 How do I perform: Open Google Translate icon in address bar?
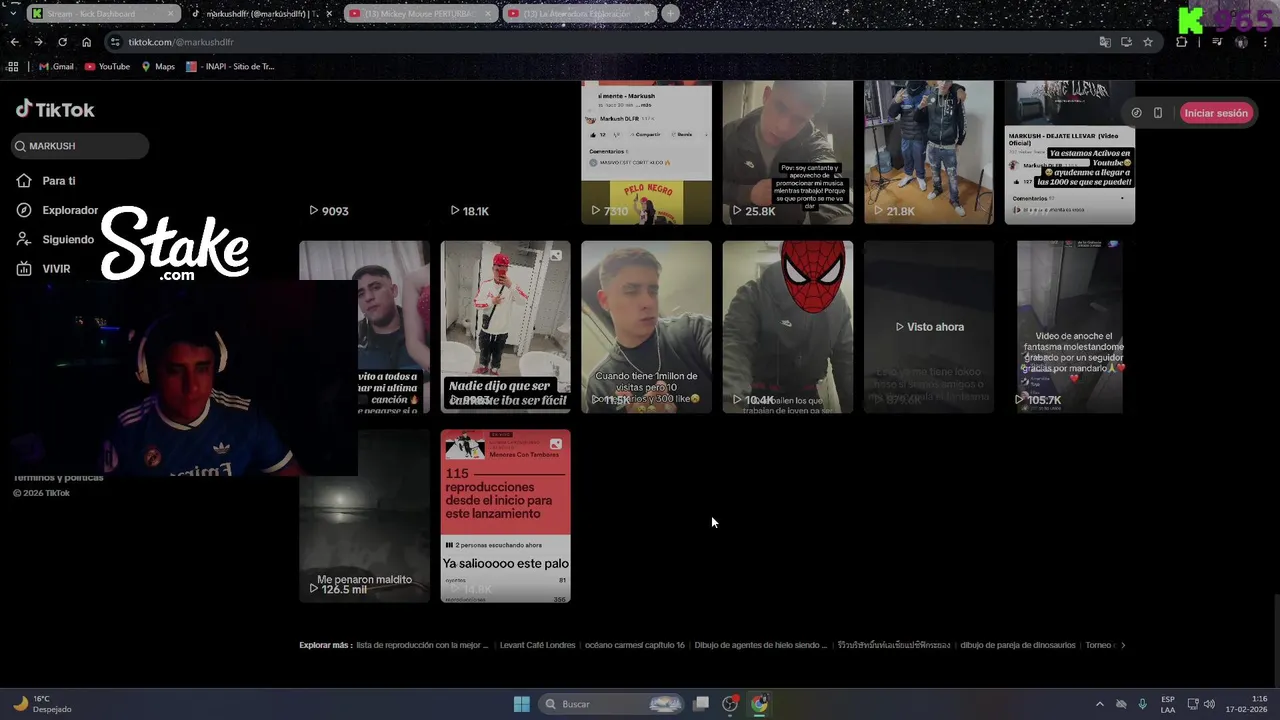pyautogui.click(x=1105, y=42)
